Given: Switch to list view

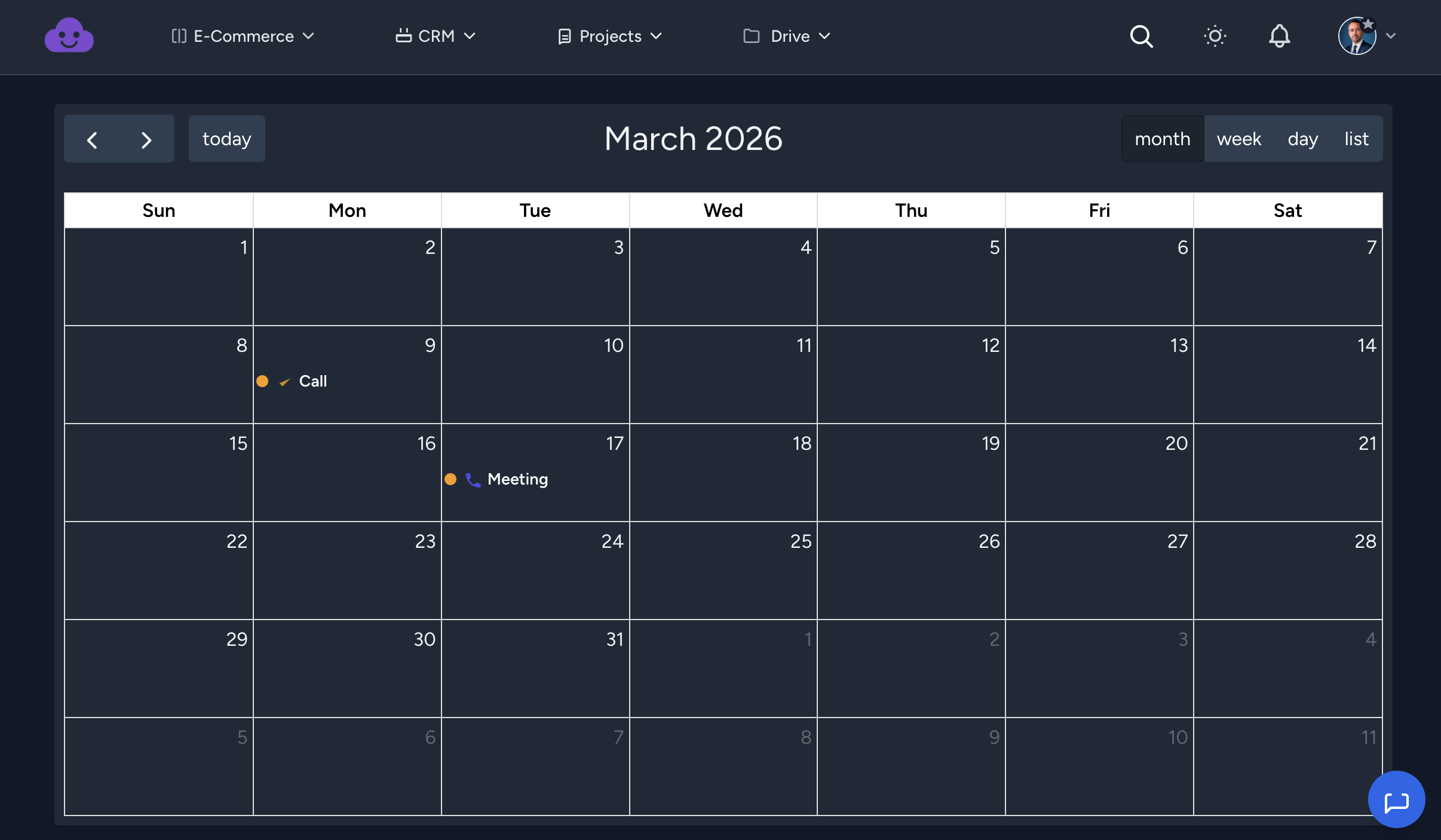Looking at the screenshot, I should 1356,139.
